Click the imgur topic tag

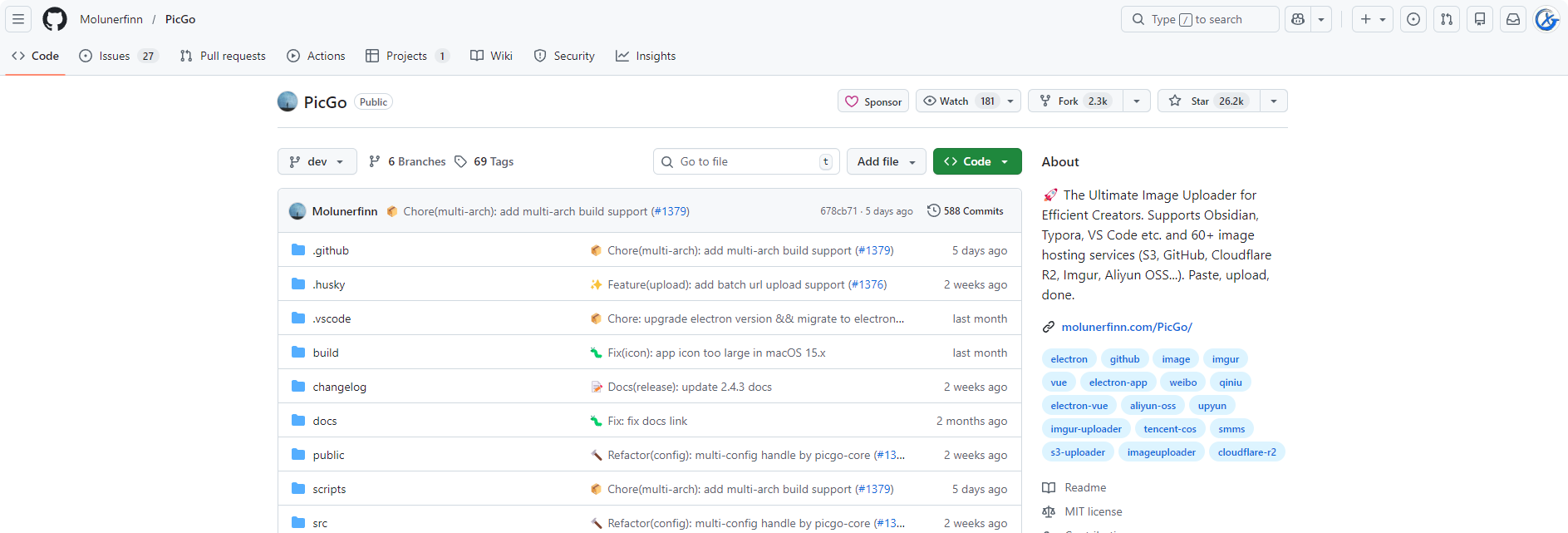(1226, 359)
